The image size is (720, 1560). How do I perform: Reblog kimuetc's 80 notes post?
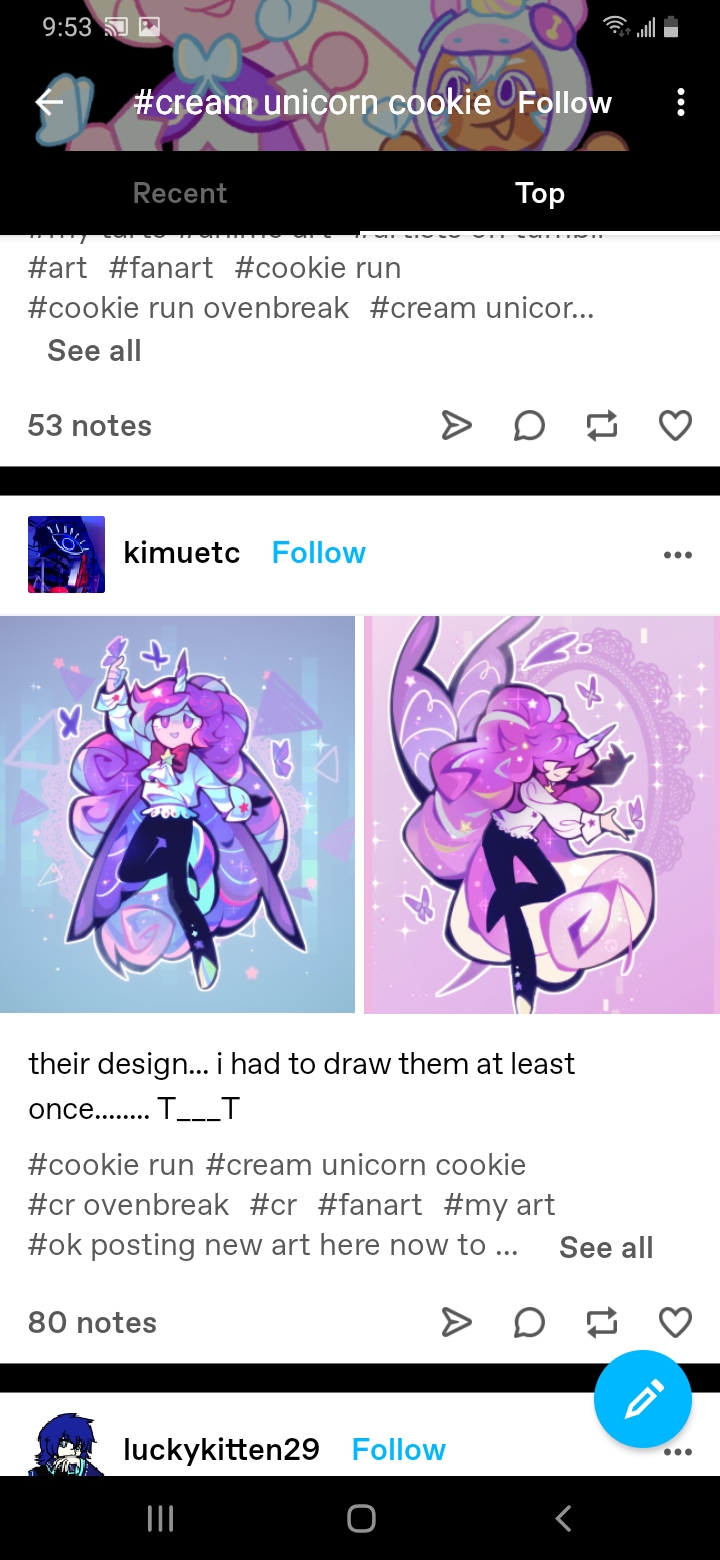pos(602,1323)
